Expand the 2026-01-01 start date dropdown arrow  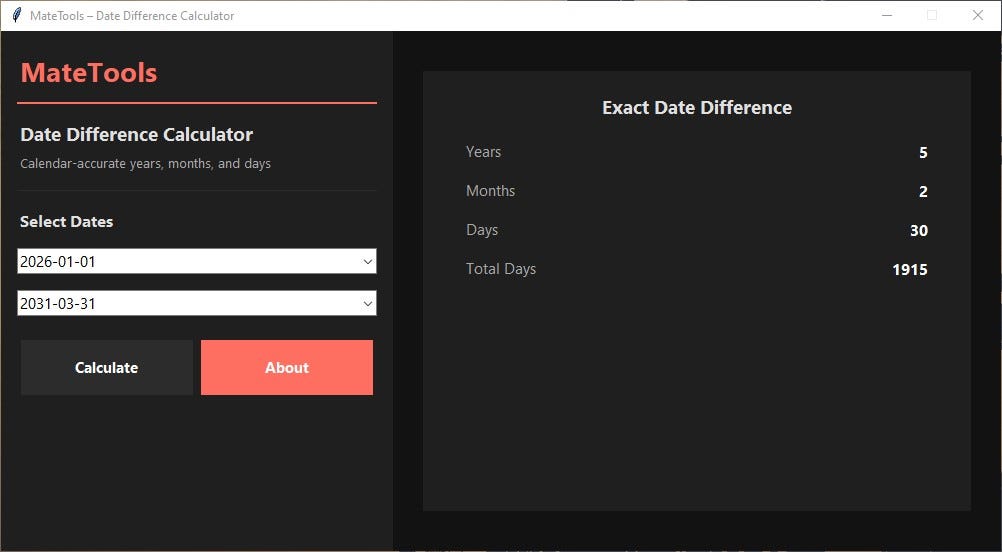point(367,261)
